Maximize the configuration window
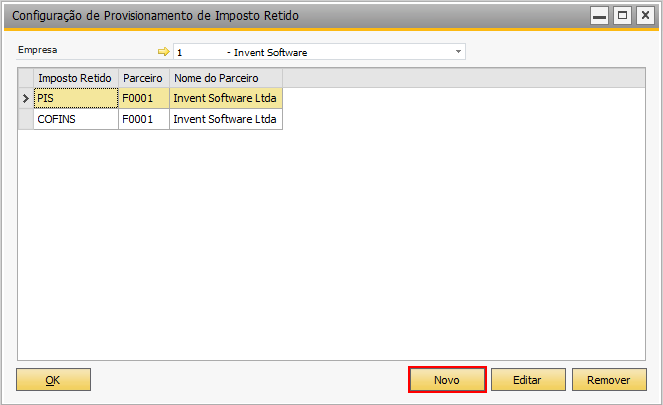This screenshot has height=405, width=663. tap(622, 16)
